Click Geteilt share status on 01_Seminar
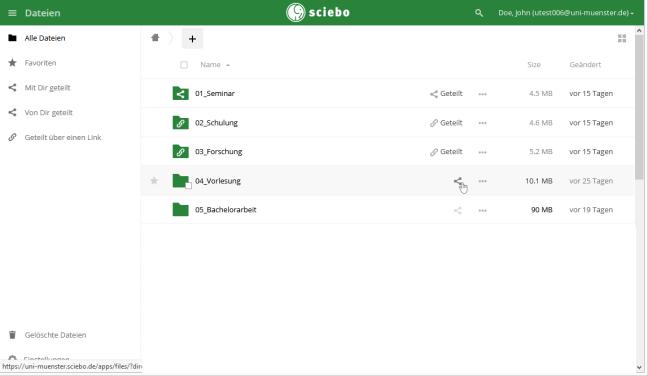 (446, 94)
